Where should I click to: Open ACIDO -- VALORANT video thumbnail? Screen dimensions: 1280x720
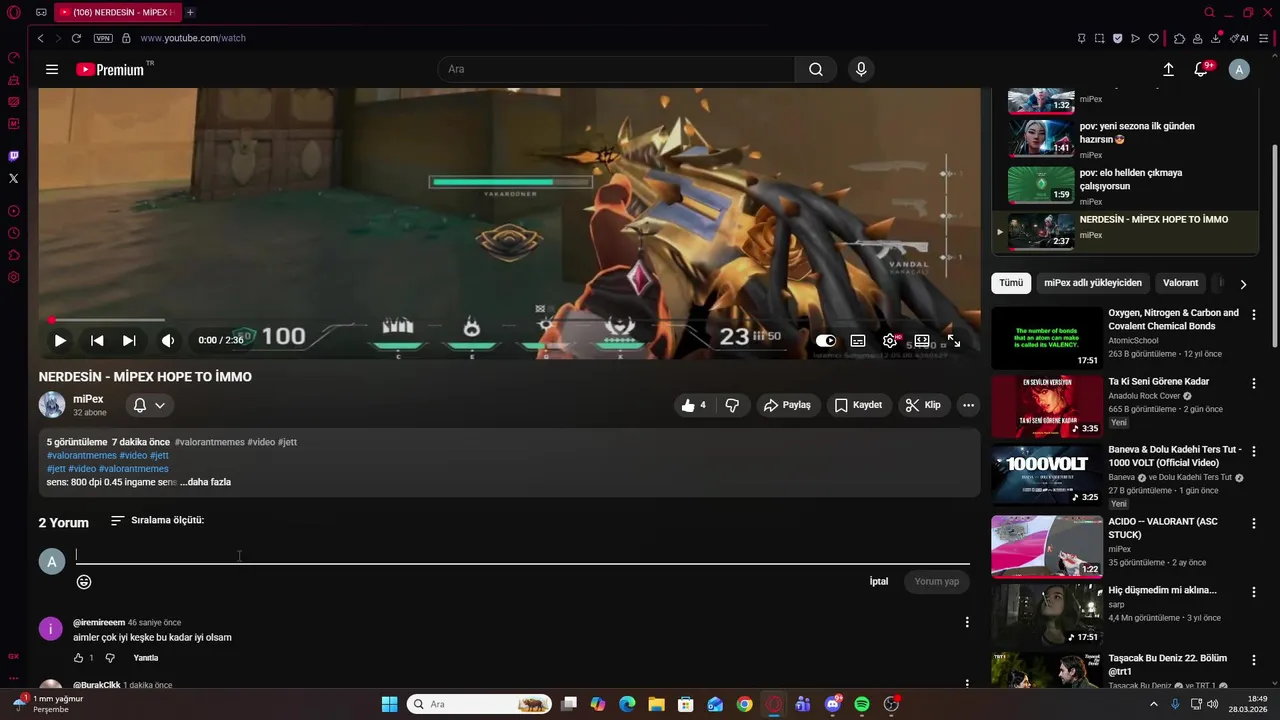[1047, 547]
